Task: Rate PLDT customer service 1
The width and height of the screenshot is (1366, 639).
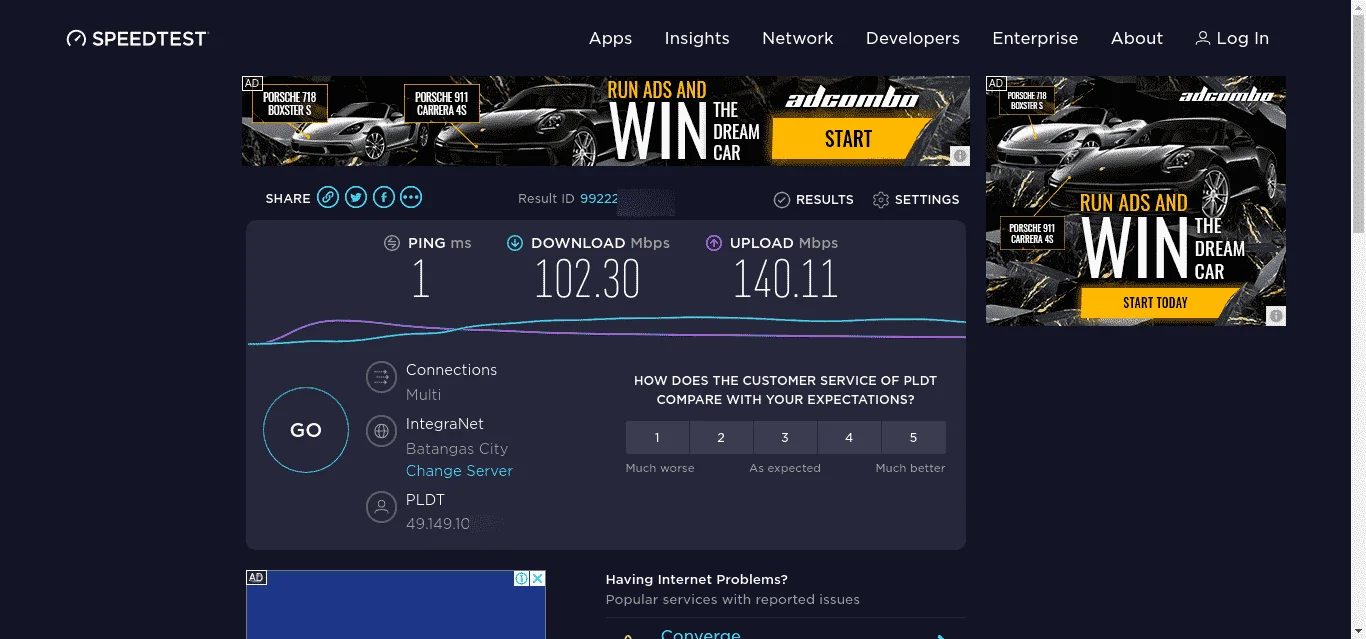Action: (657, 438)
